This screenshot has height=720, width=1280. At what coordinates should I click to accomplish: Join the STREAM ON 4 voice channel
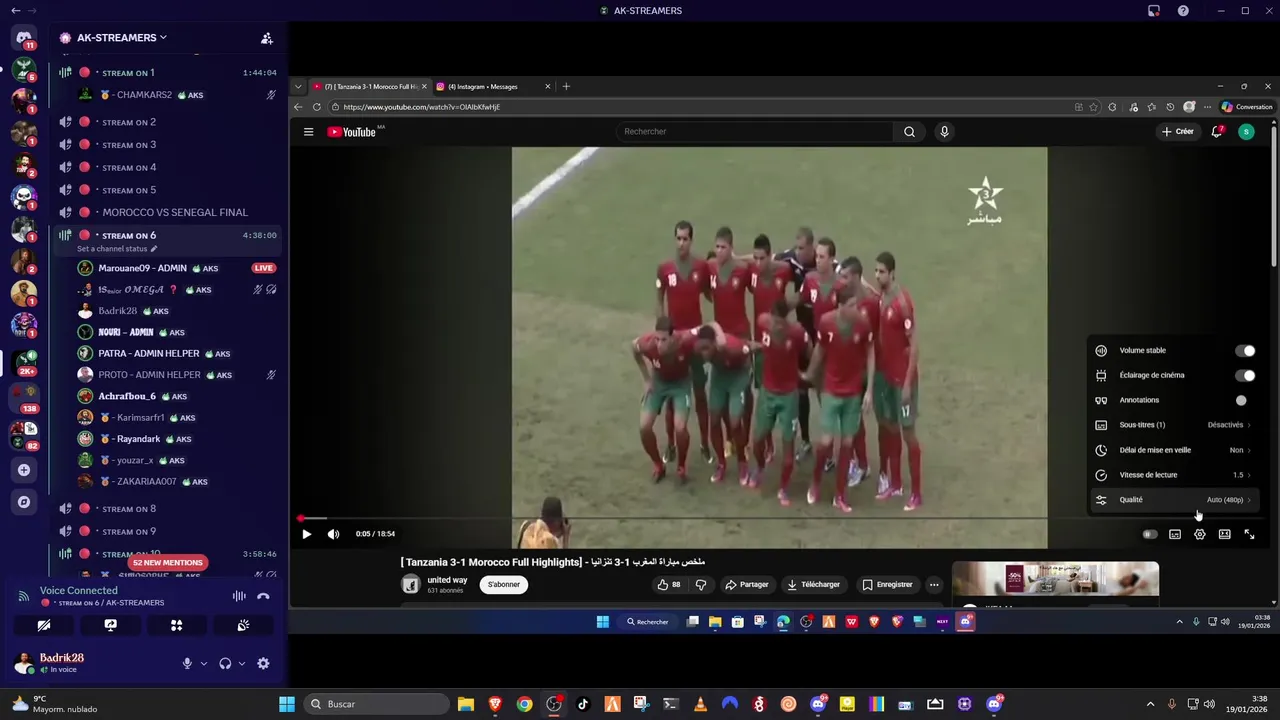[x=165, y=167]
